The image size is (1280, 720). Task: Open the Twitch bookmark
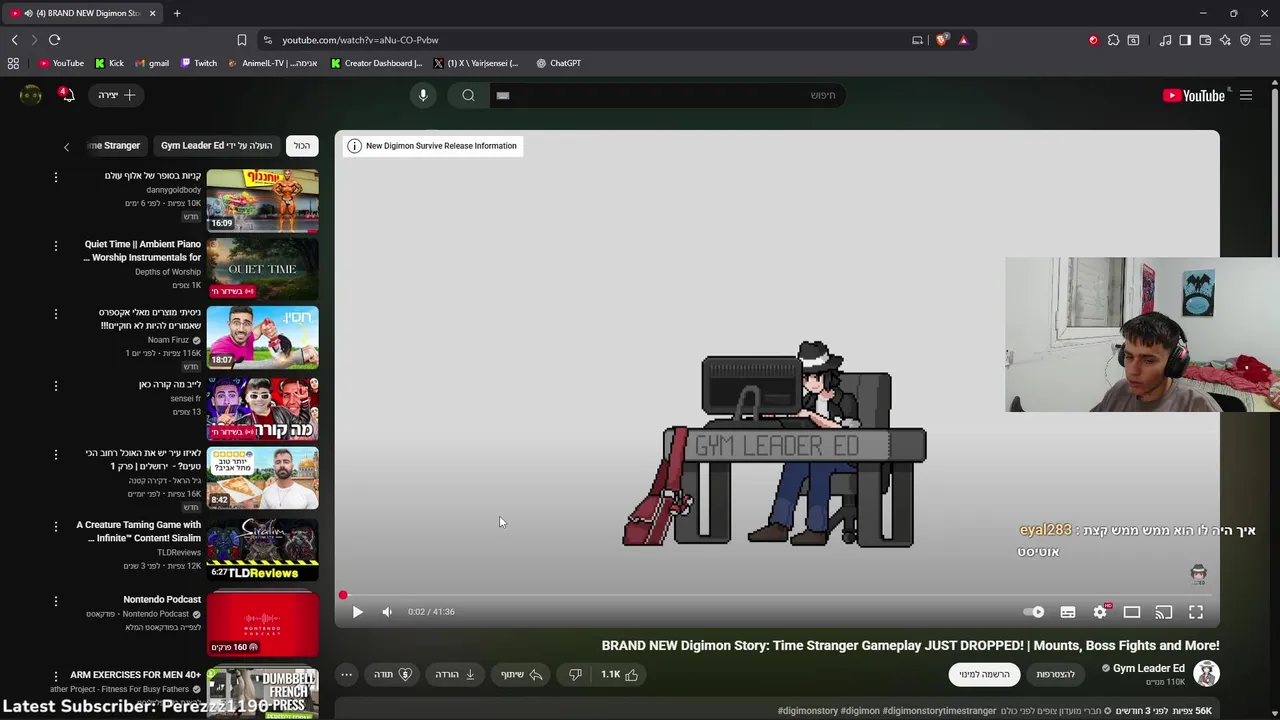[199, 63]
